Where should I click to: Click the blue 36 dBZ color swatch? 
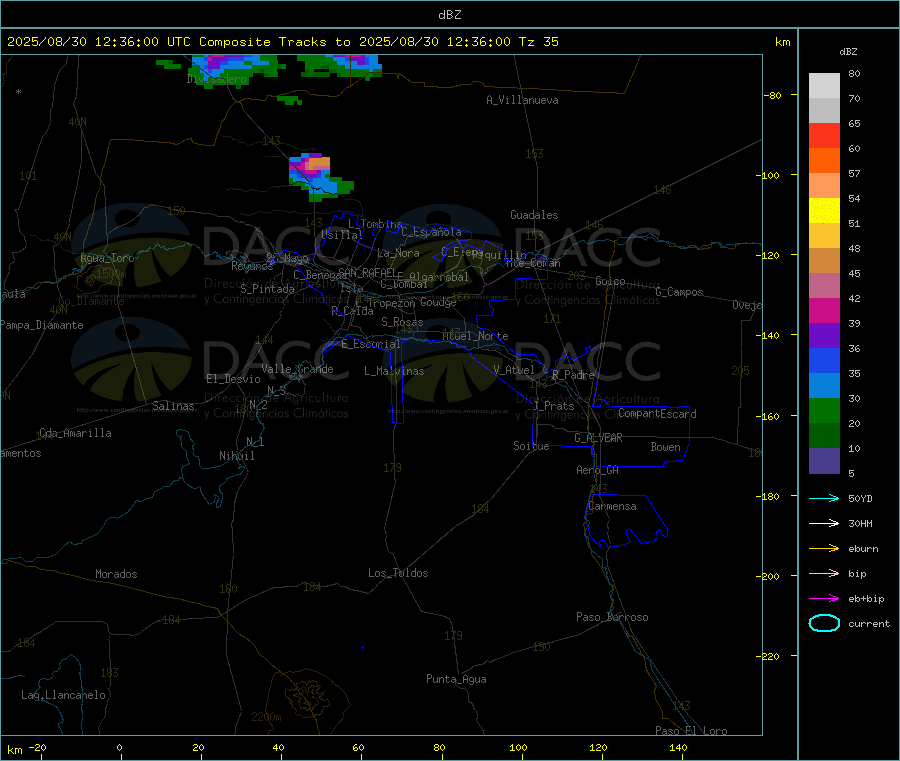tap(824, 360)
